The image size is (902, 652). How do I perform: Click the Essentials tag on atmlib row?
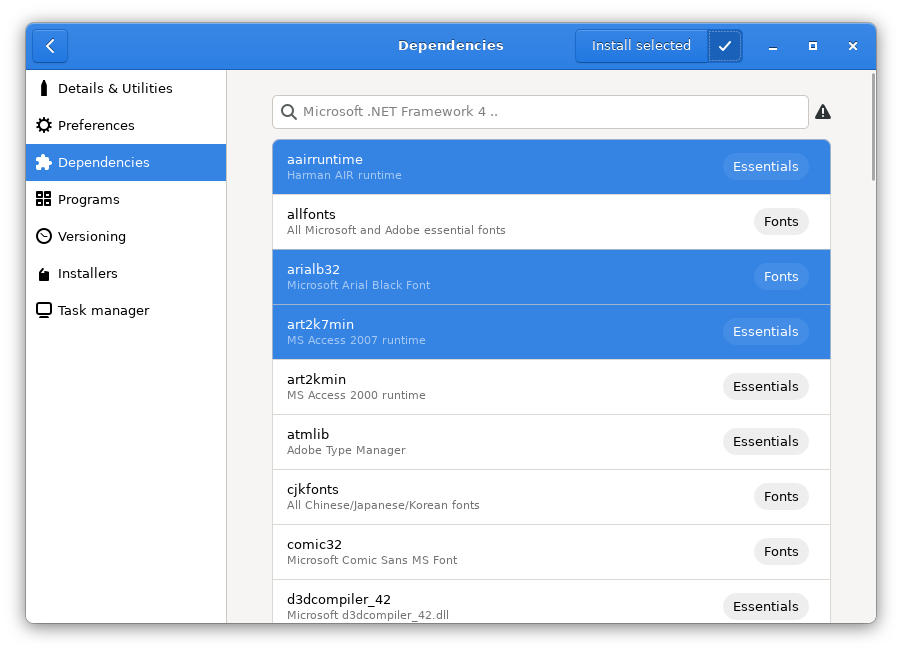(765, 441)
